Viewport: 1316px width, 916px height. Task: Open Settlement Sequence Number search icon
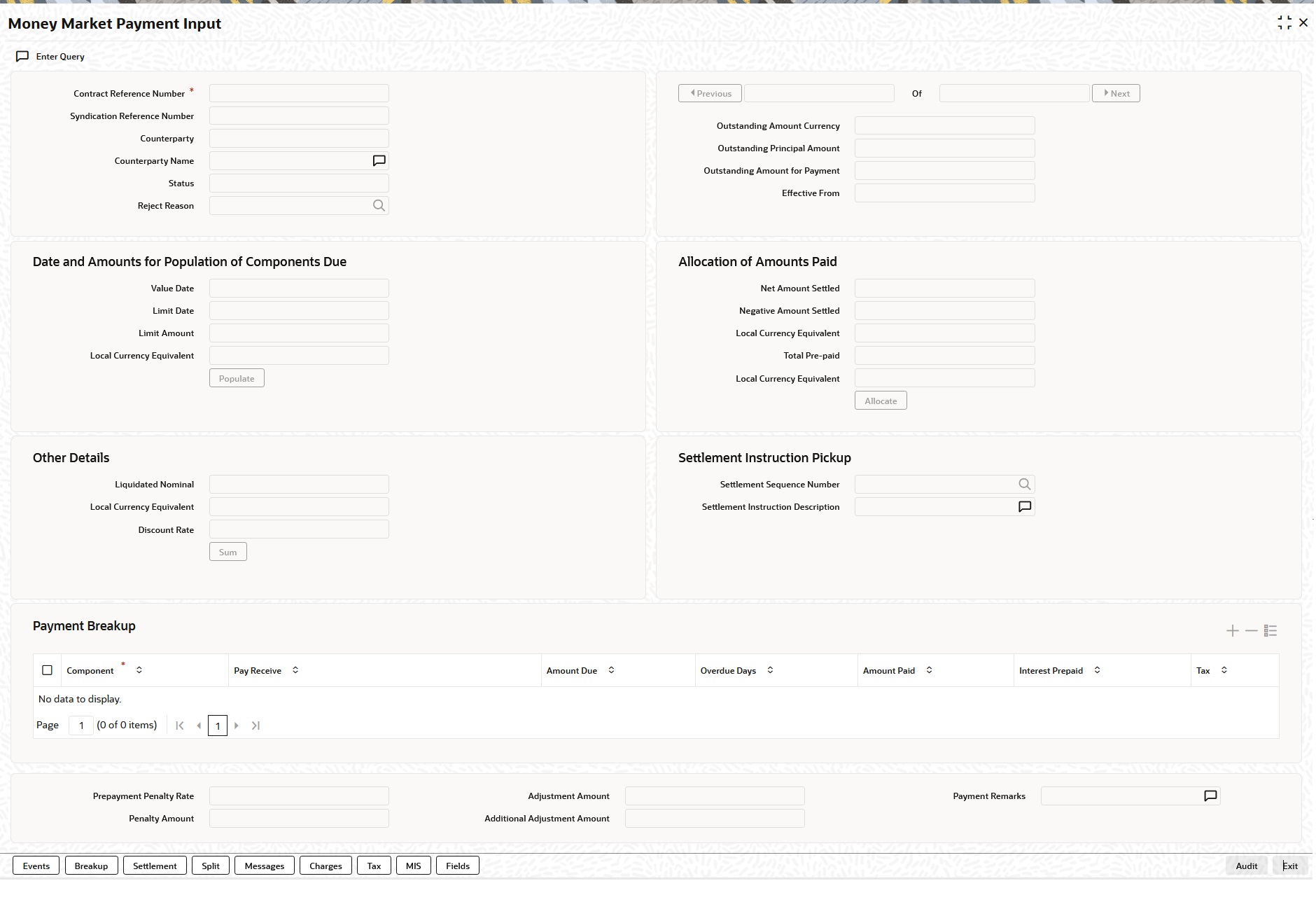click(x=1025, y=485)
